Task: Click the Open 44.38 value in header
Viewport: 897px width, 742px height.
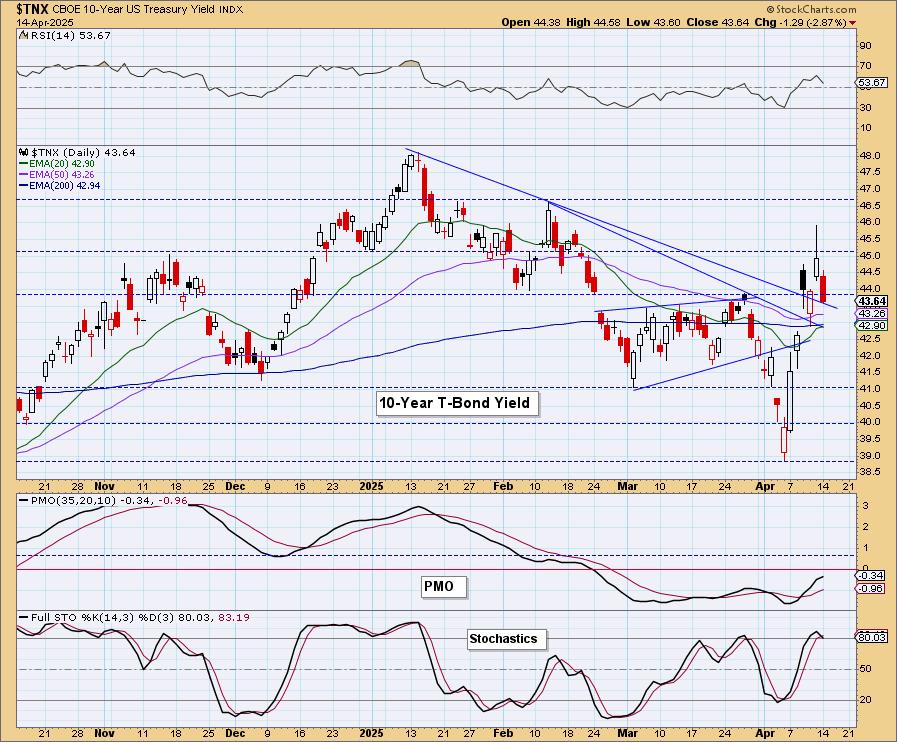Action: pyautogui.click(x=531, y=22)
